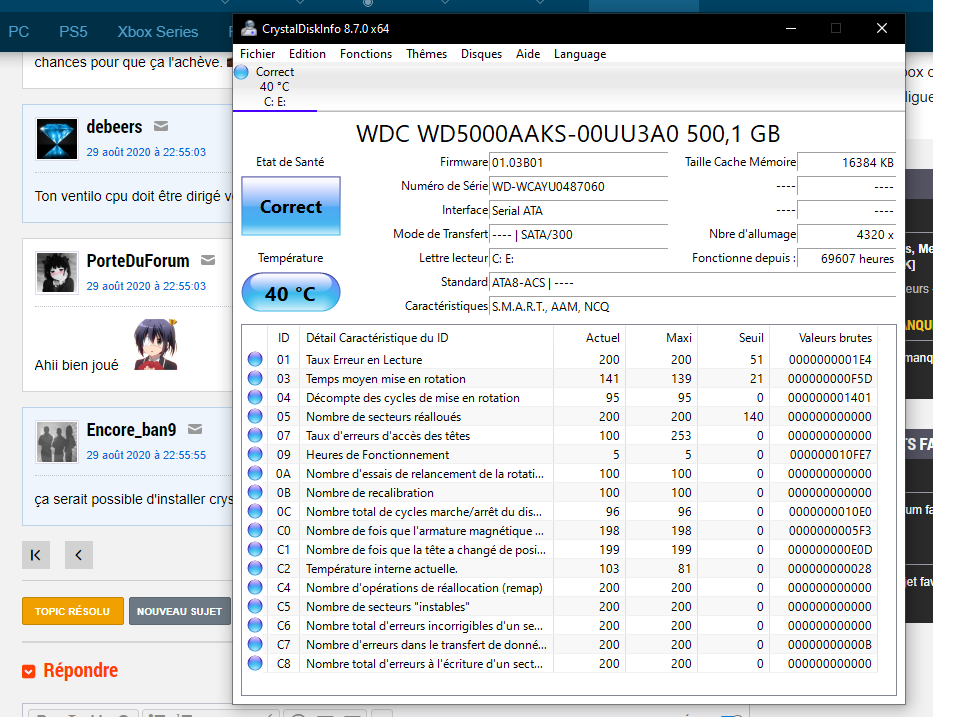Click the message envelope icon next to PorteDuForum

tap(208, 260)
